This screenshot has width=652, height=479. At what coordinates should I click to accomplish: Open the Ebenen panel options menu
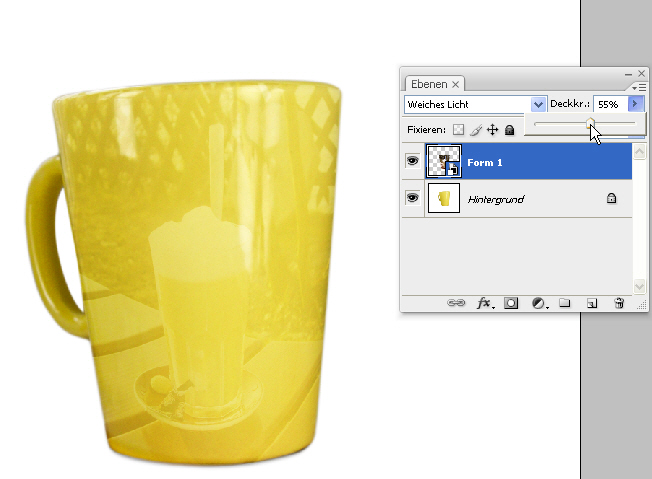(x=640, y=88)
